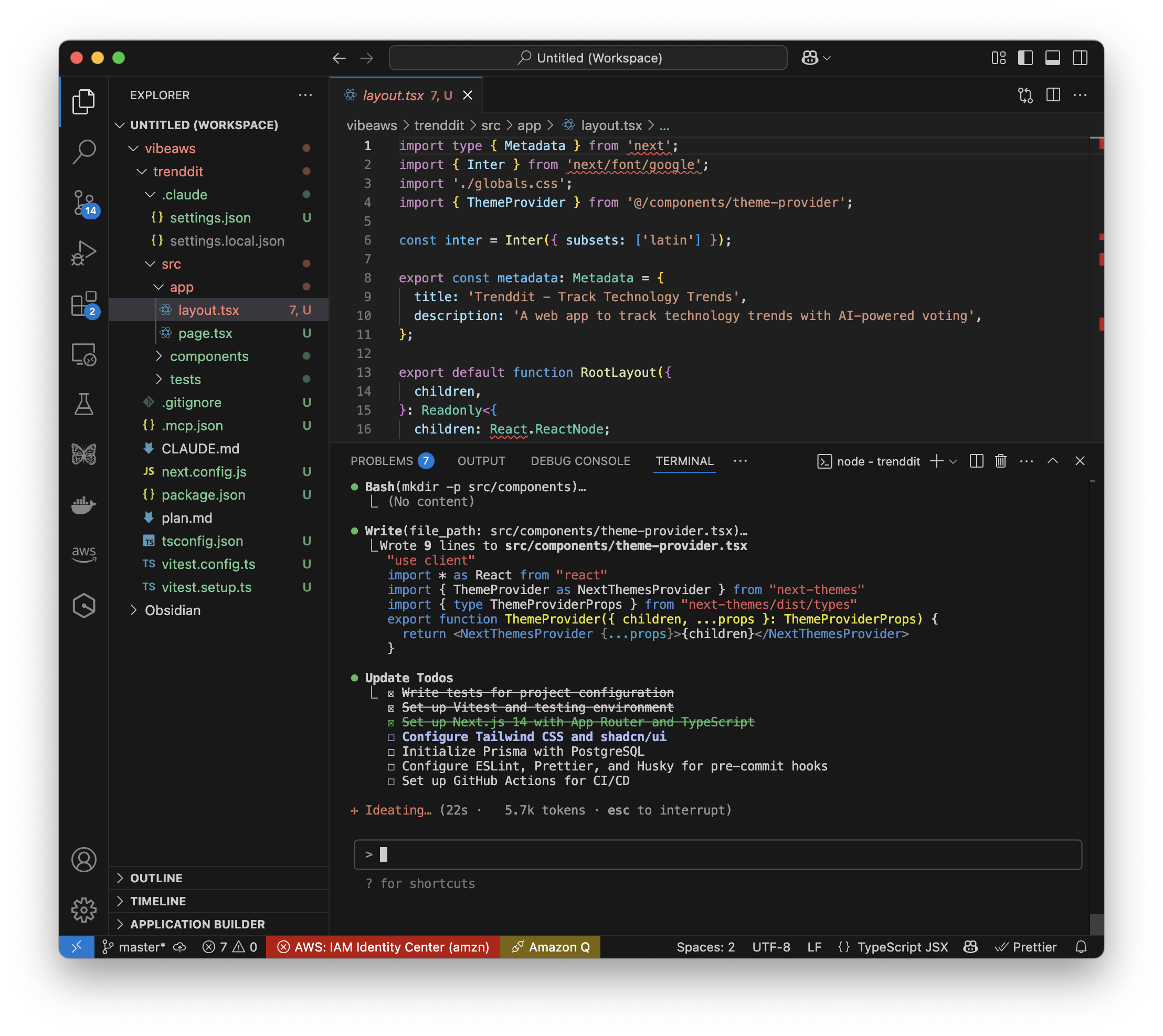The image size is (1163, 1036).
Task: Open the Testing flask view
Action: click(83, 404)
